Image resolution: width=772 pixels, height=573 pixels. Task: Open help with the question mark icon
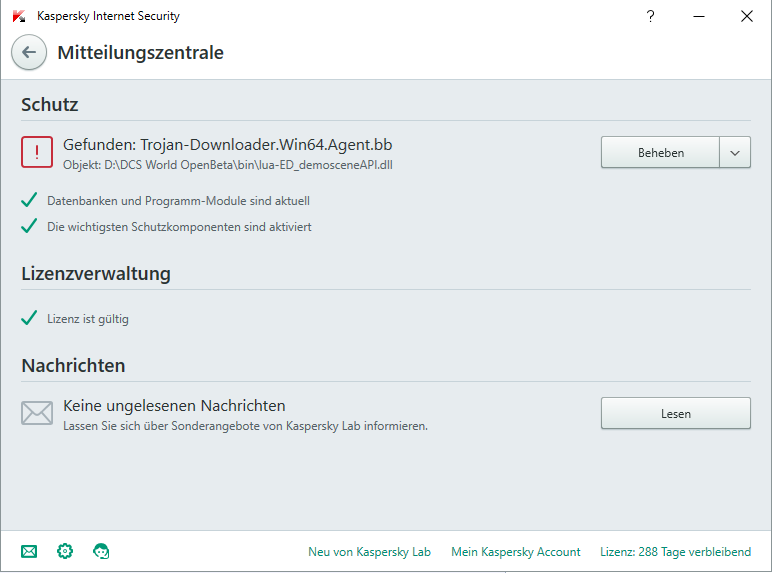click(x=650, y=16)
